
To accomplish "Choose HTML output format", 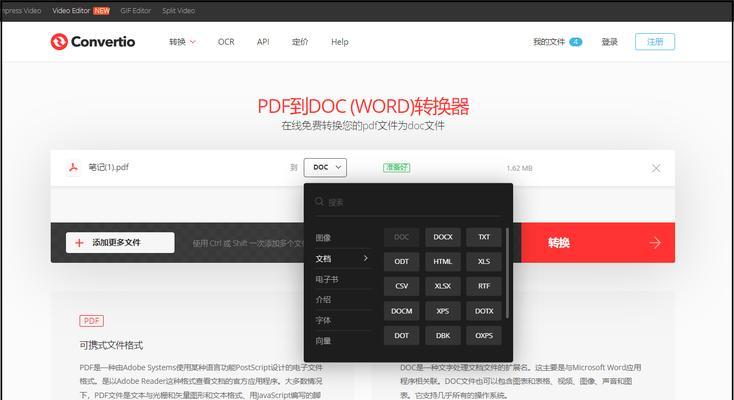I will [x=443, y=261].
